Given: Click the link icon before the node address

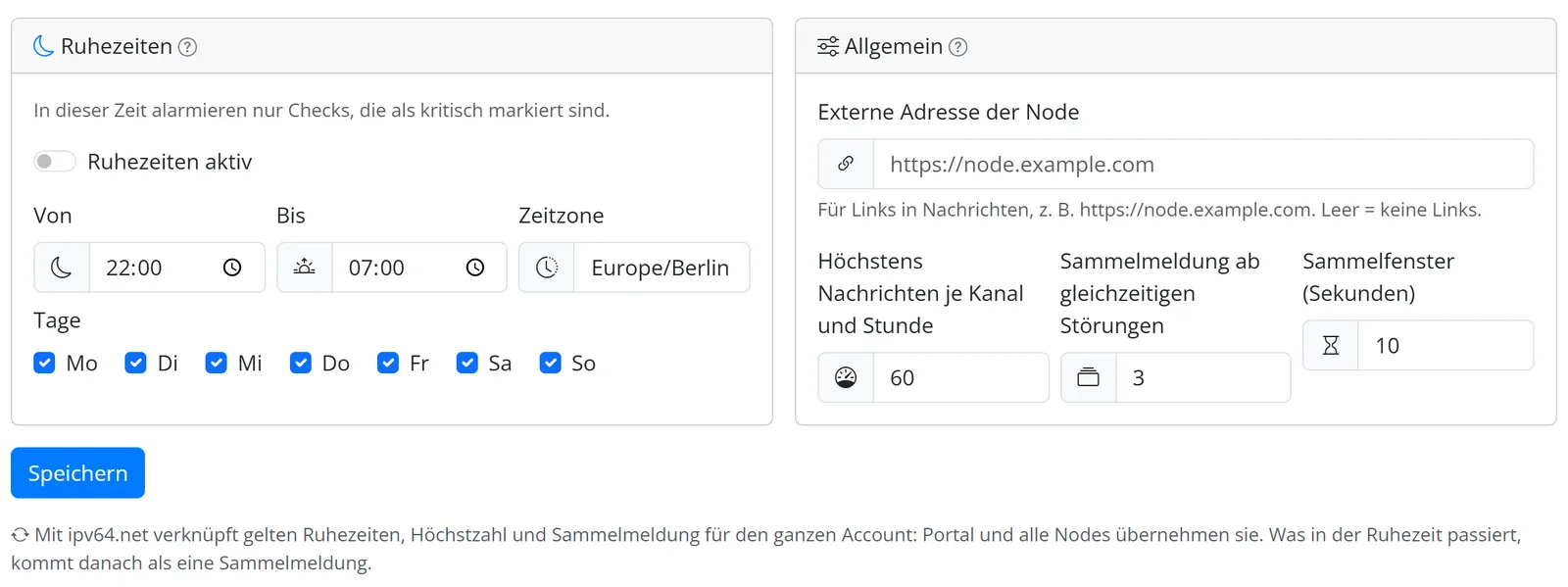Looking at the screenshot, I should 846,164.
